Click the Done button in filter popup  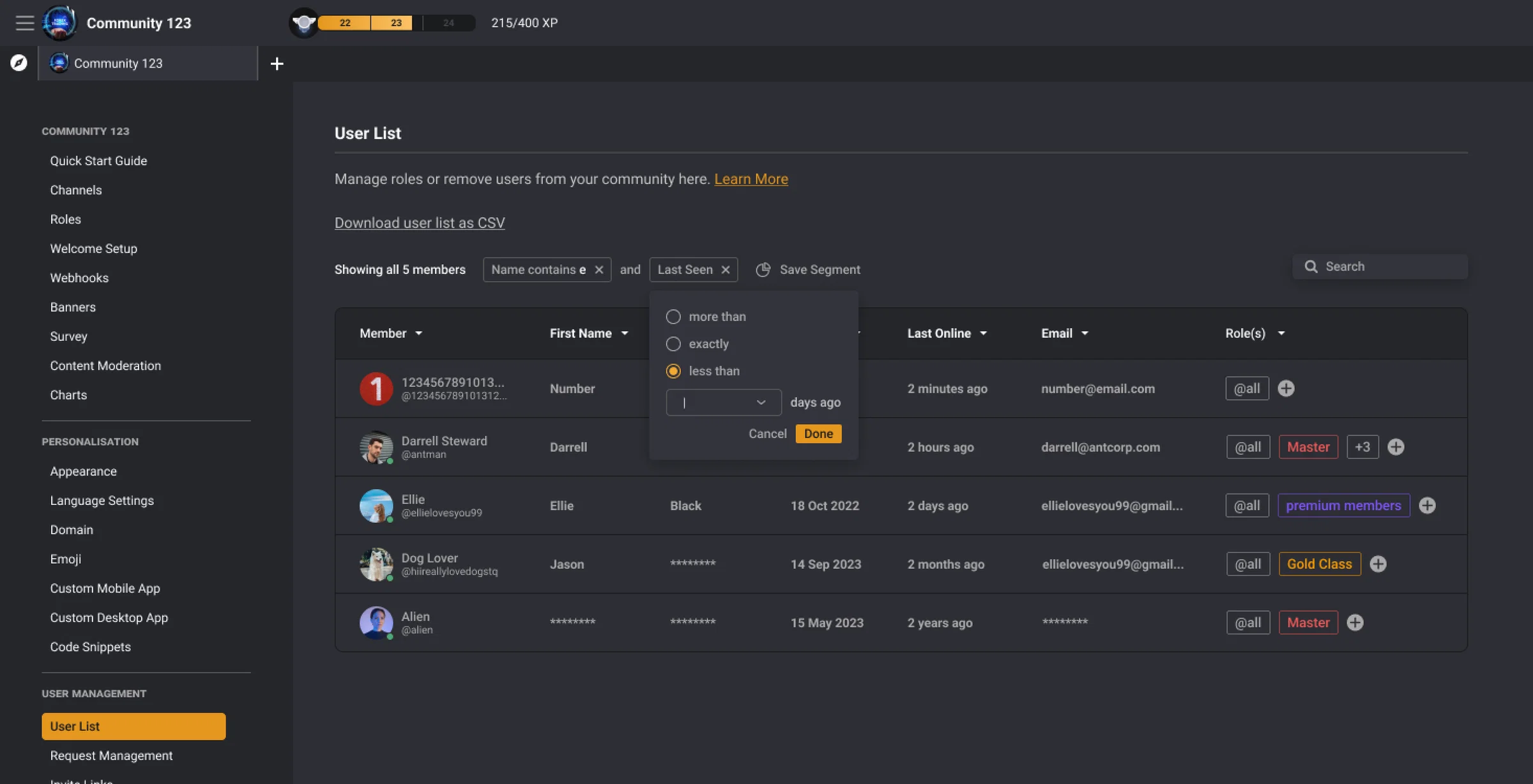pos(818,433)
